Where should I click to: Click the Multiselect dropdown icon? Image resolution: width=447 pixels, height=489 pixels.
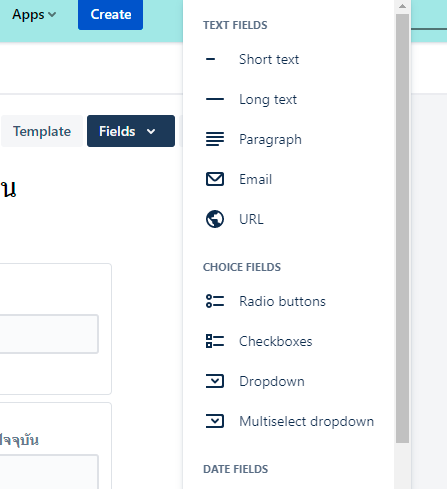point(215,421)
